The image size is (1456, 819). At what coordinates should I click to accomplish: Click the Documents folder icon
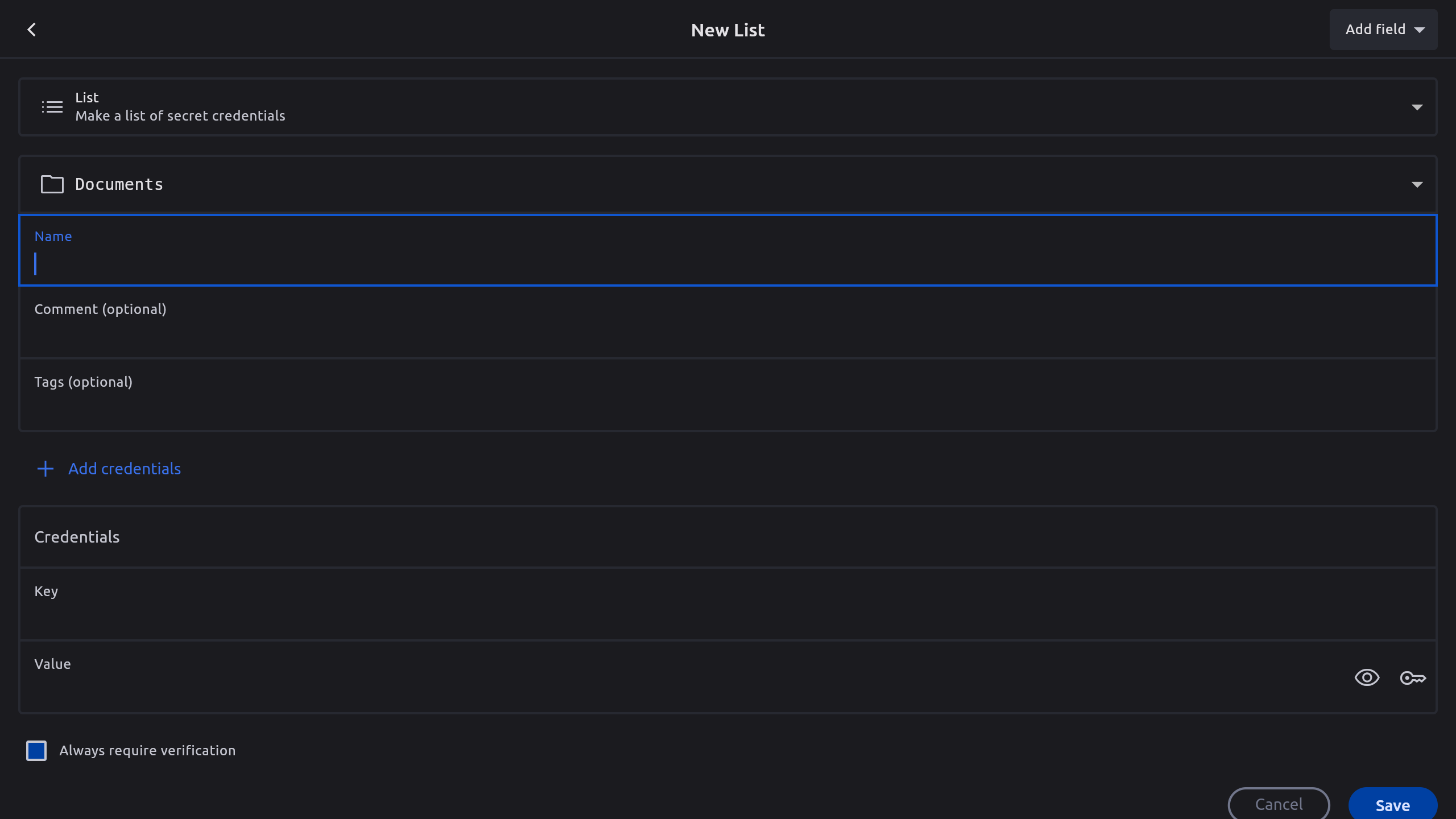[52, 184]
